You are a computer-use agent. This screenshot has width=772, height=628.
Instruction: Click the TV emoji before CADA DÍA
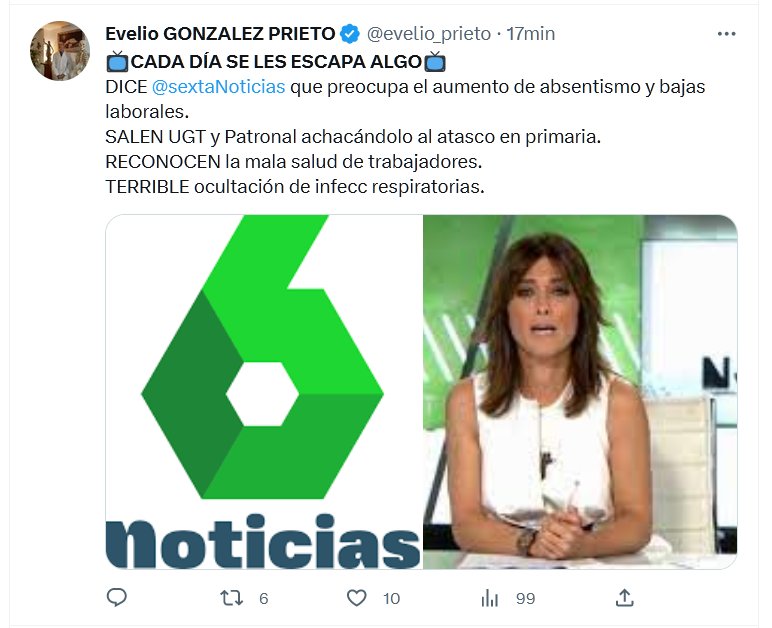tap(118, 62)
